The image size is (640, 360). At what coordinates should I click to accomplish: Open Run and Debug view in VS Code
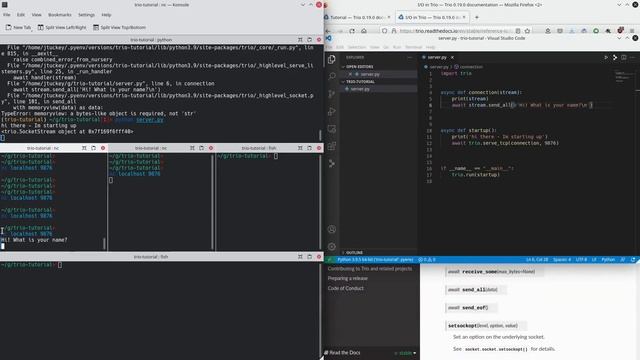pyautogui.click(x=332, y=111)
